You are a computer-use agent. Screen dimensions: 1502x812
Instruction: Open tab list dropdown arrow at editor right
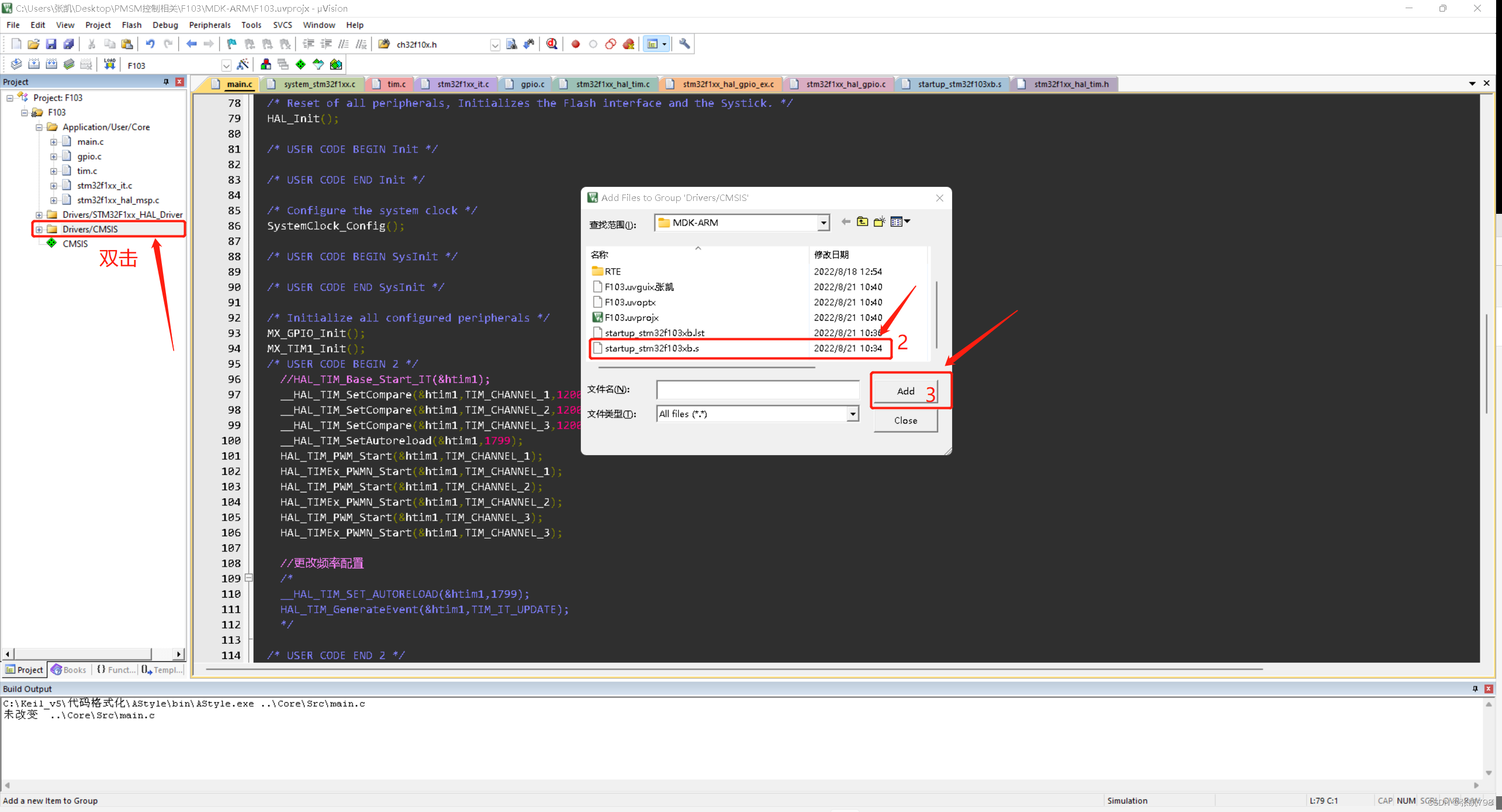tap(1472, 84)
